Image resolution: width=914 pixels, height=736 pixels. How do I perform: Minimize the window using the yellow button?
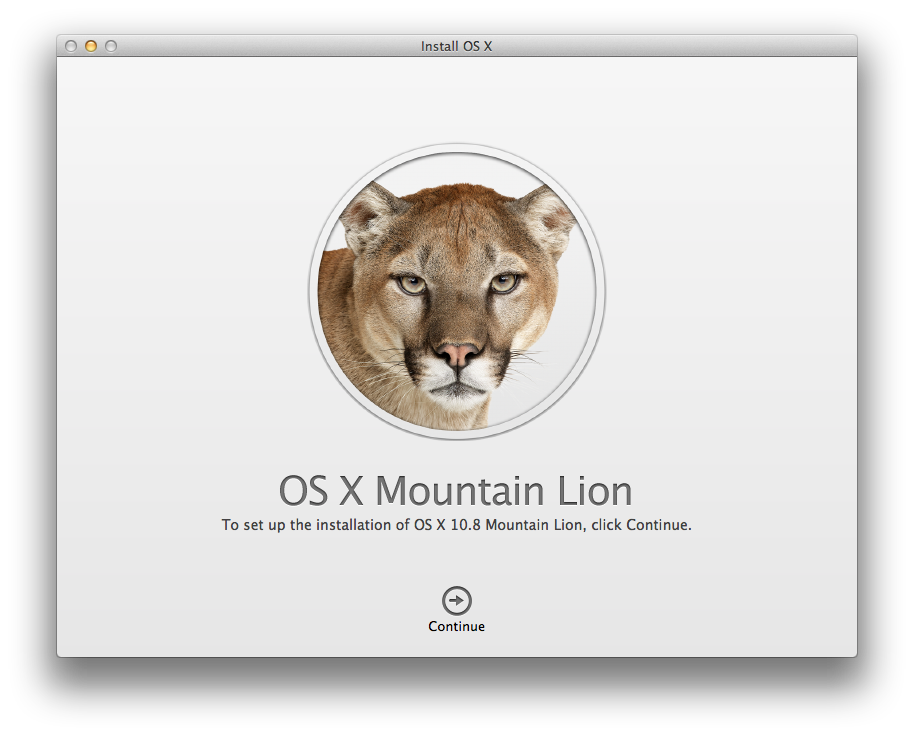(91, 46)
